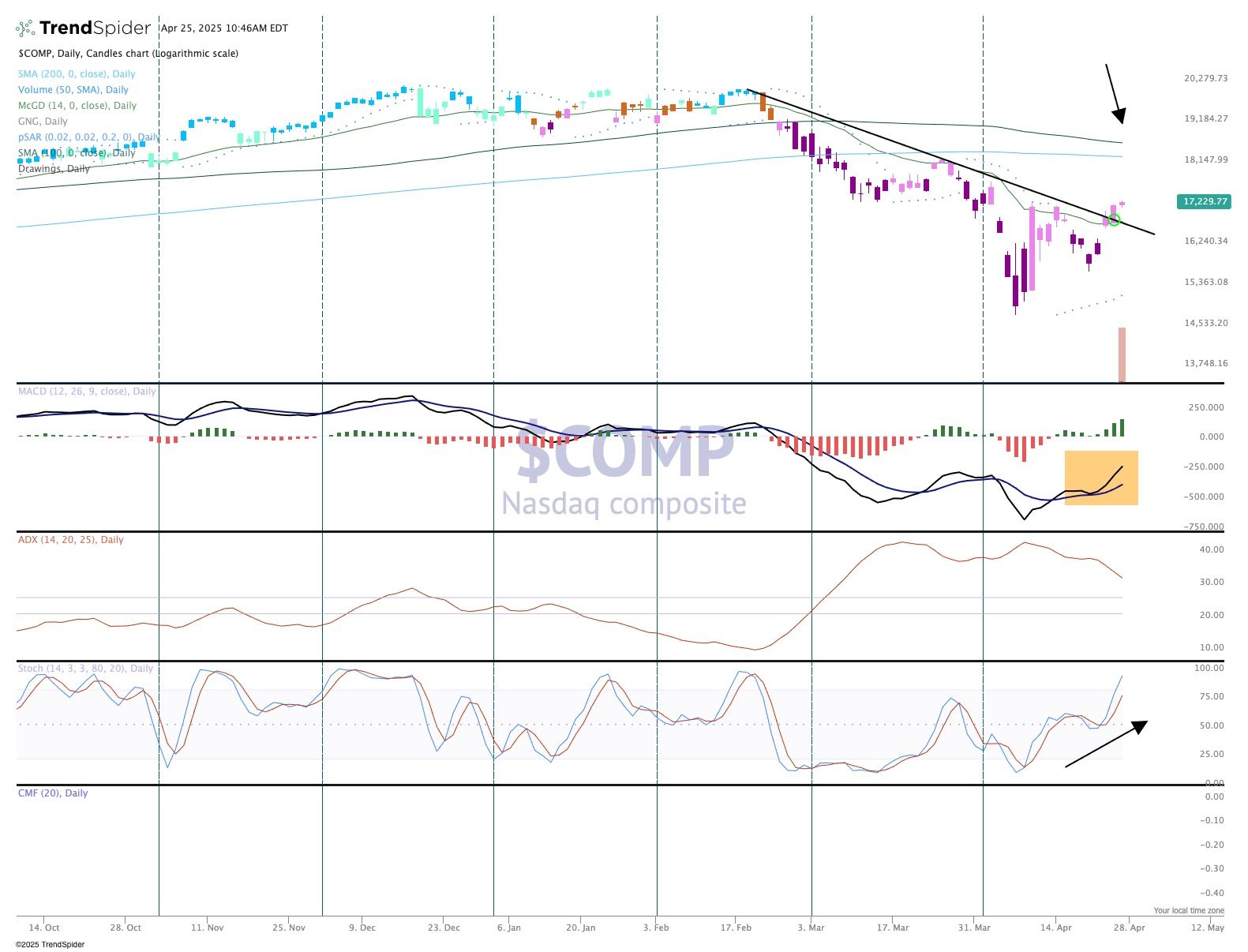Click the tall pink candle in early April
The image size is (1248, 952).
[1032, 247]
